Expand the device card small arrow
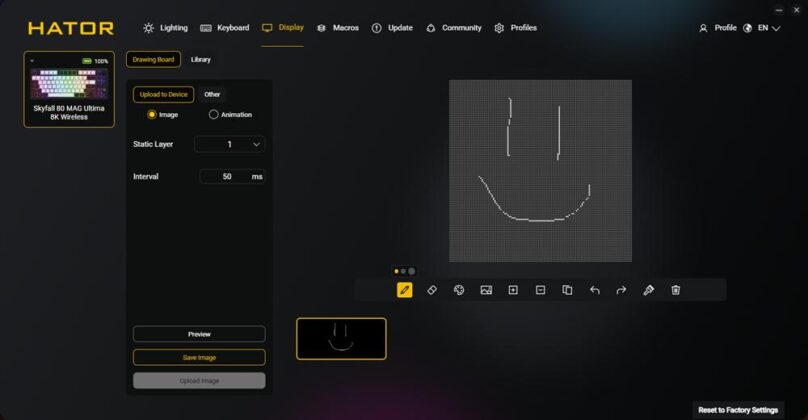808x420 pixels. [x=32, y=61]
